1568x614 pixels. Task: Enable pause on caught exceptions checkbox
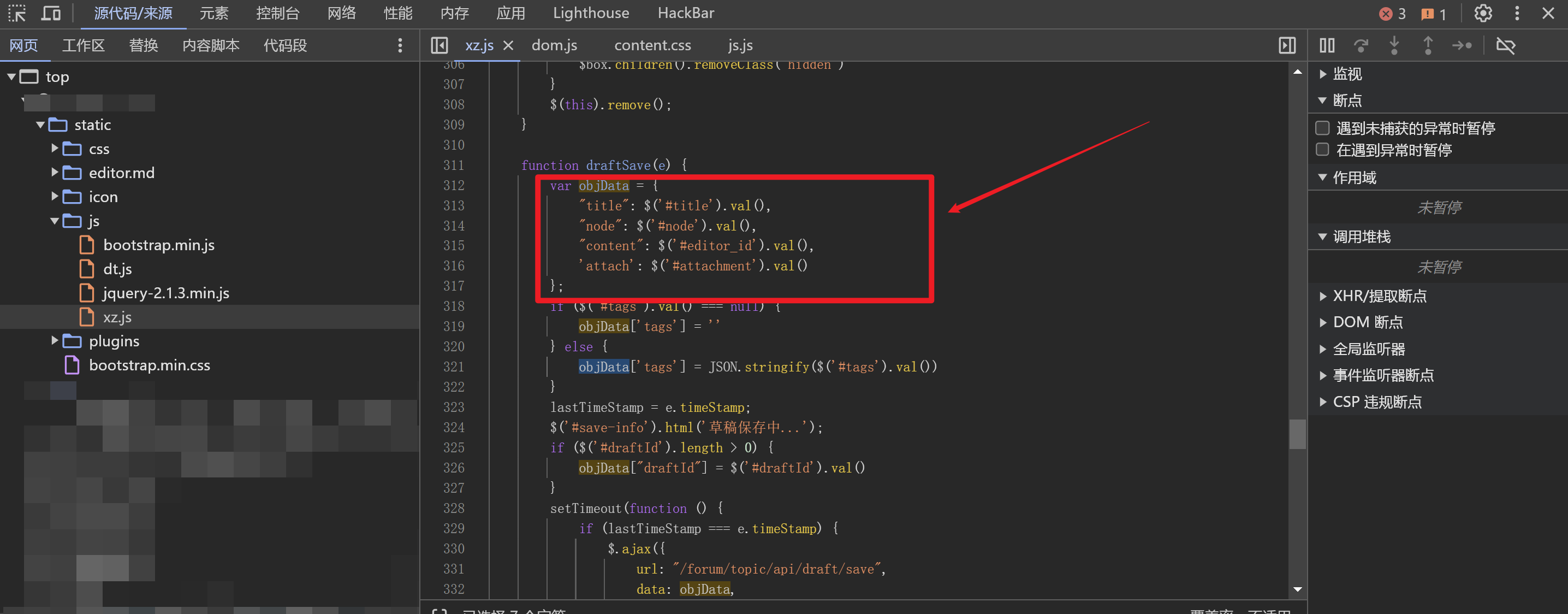point(1322,150)
